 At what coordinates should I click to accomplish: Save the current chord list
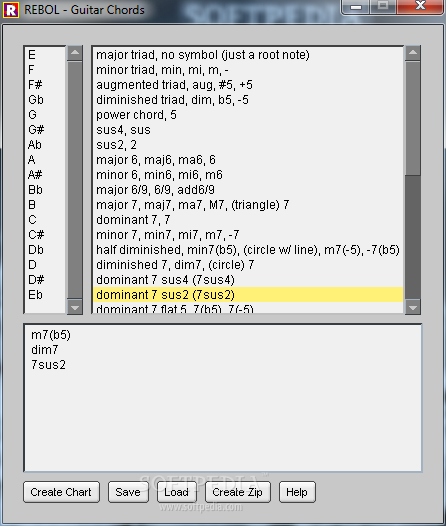[x=128, y=492]
